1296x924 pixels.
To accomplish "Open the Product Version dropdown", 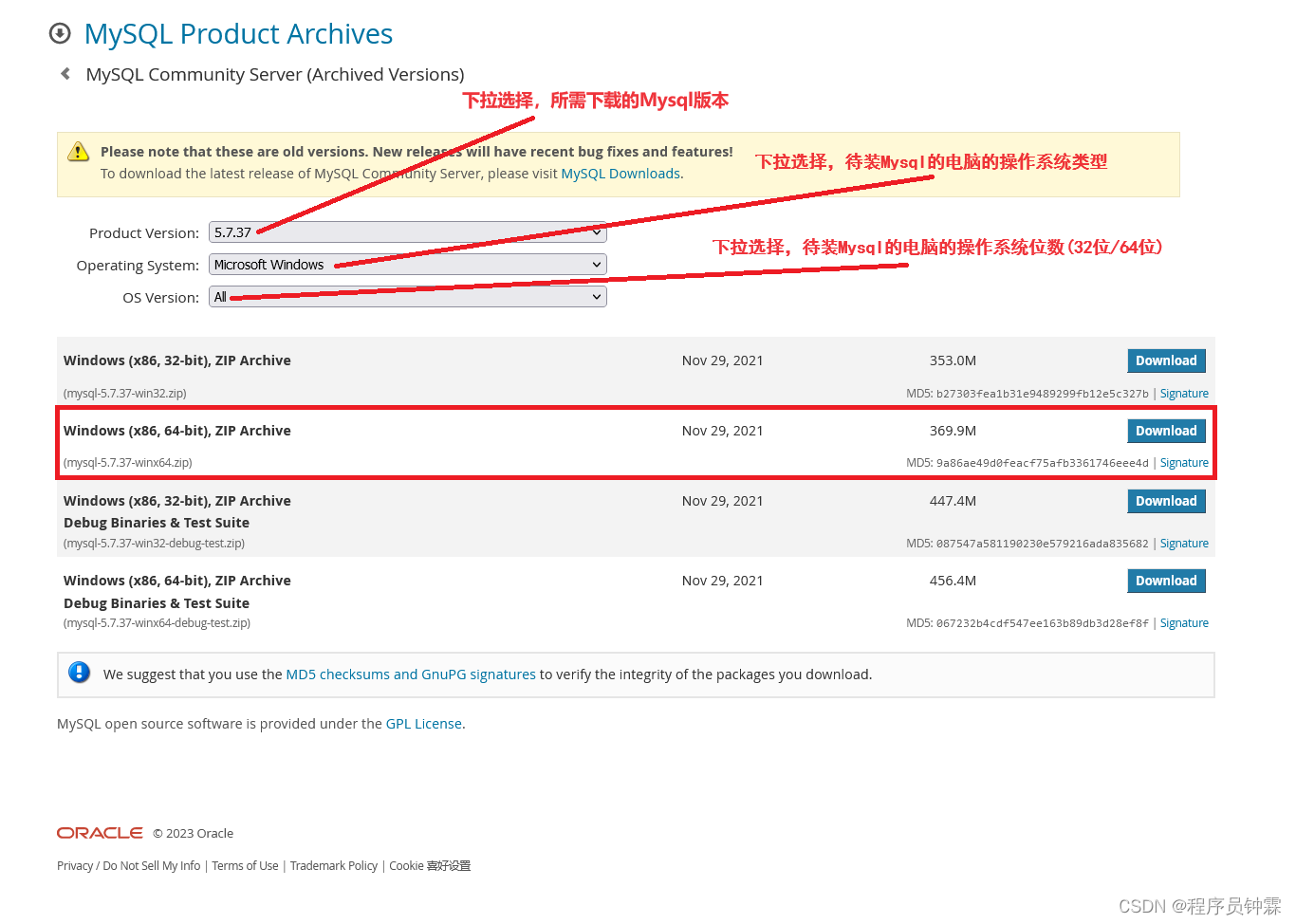I will point(407,232).
